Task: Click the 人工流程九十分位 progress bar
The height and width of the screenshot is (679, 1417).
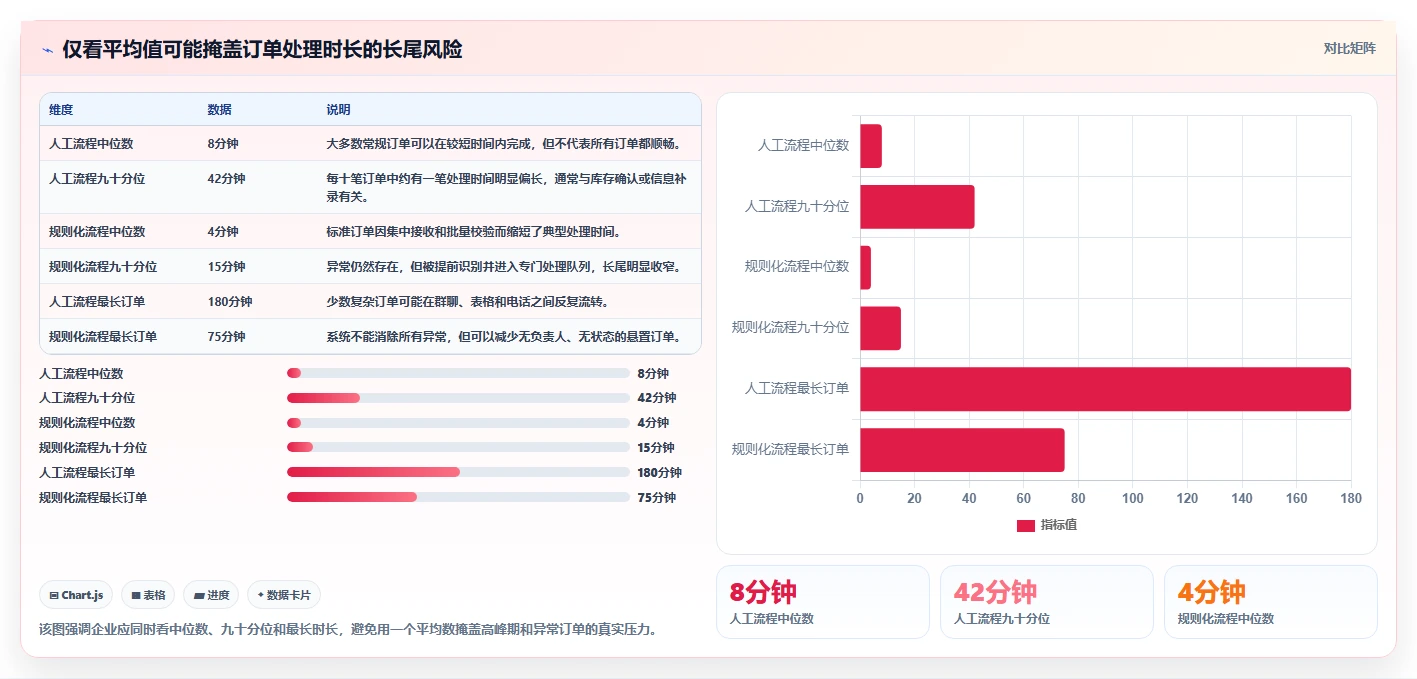Action: (x=458, y=398)
